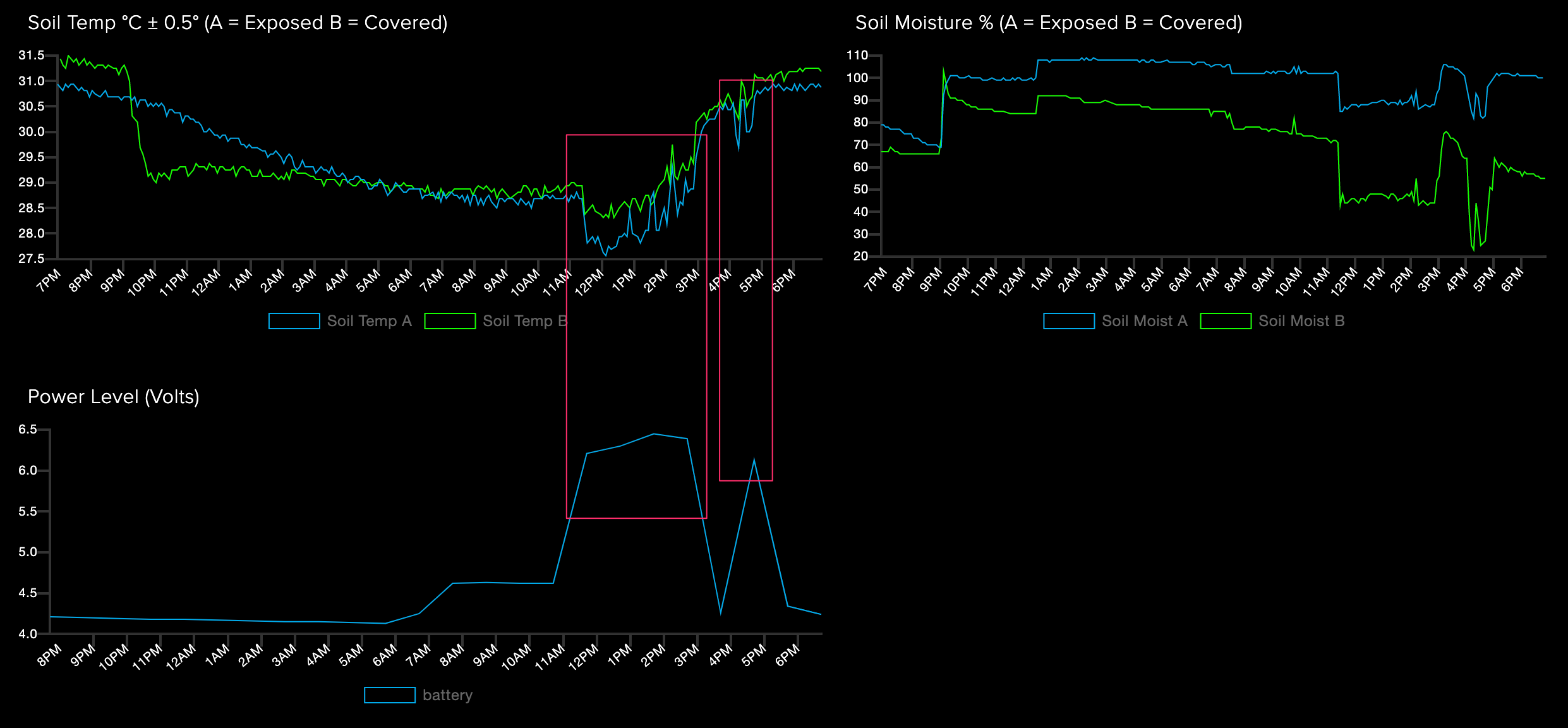The height and width of the screenshot is (728, 1568).
Task: Click the blue Soil Temp A legend swatch
Action: tap(293, 321)
